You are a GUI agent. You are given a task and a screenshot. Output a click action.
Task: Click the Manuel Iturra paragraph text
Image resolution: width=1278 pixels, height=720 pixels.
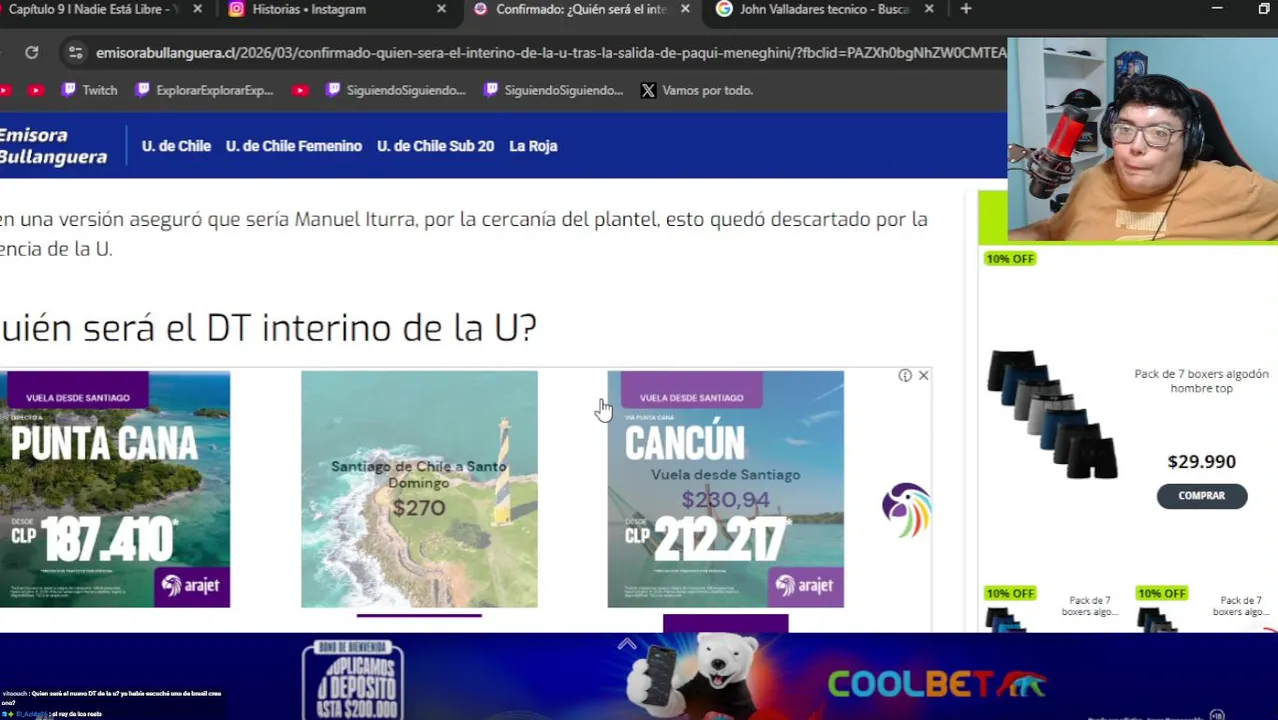coord(464,234)
